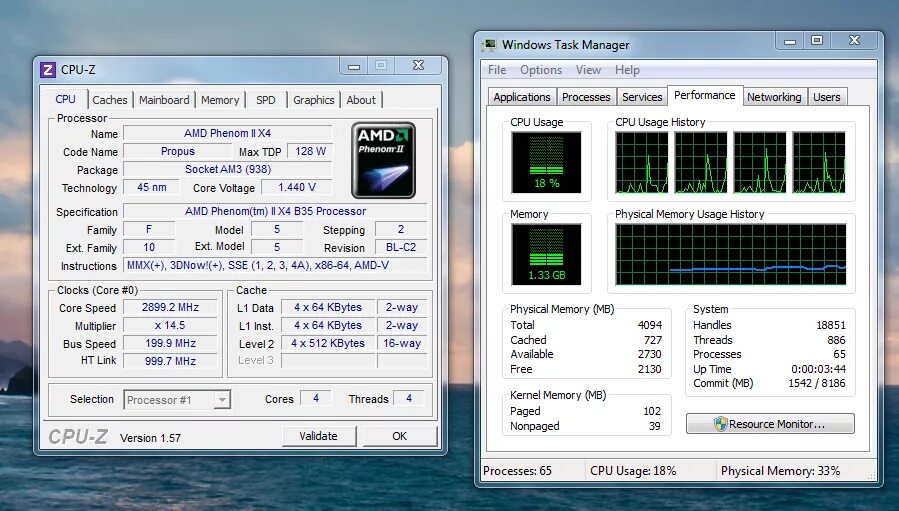The width and height of the screenshot is (899, 511).
Task: Switch to the Processes tab
Action: (586, 97)
